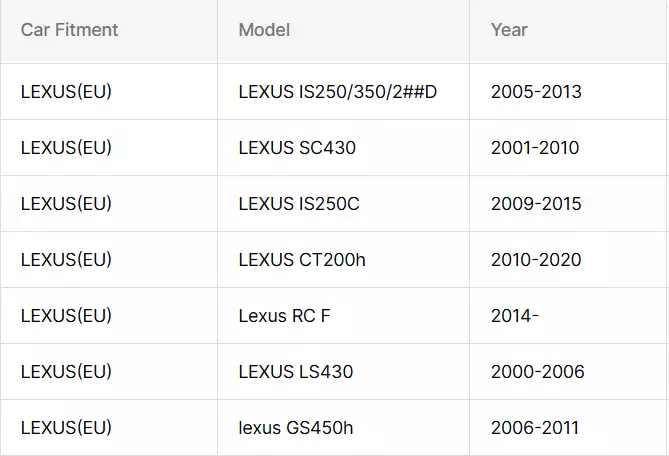Click LEXUS(EU) in the SC430 row
Image resolution: width=669 pixels, height=456 pixels.
66,148
